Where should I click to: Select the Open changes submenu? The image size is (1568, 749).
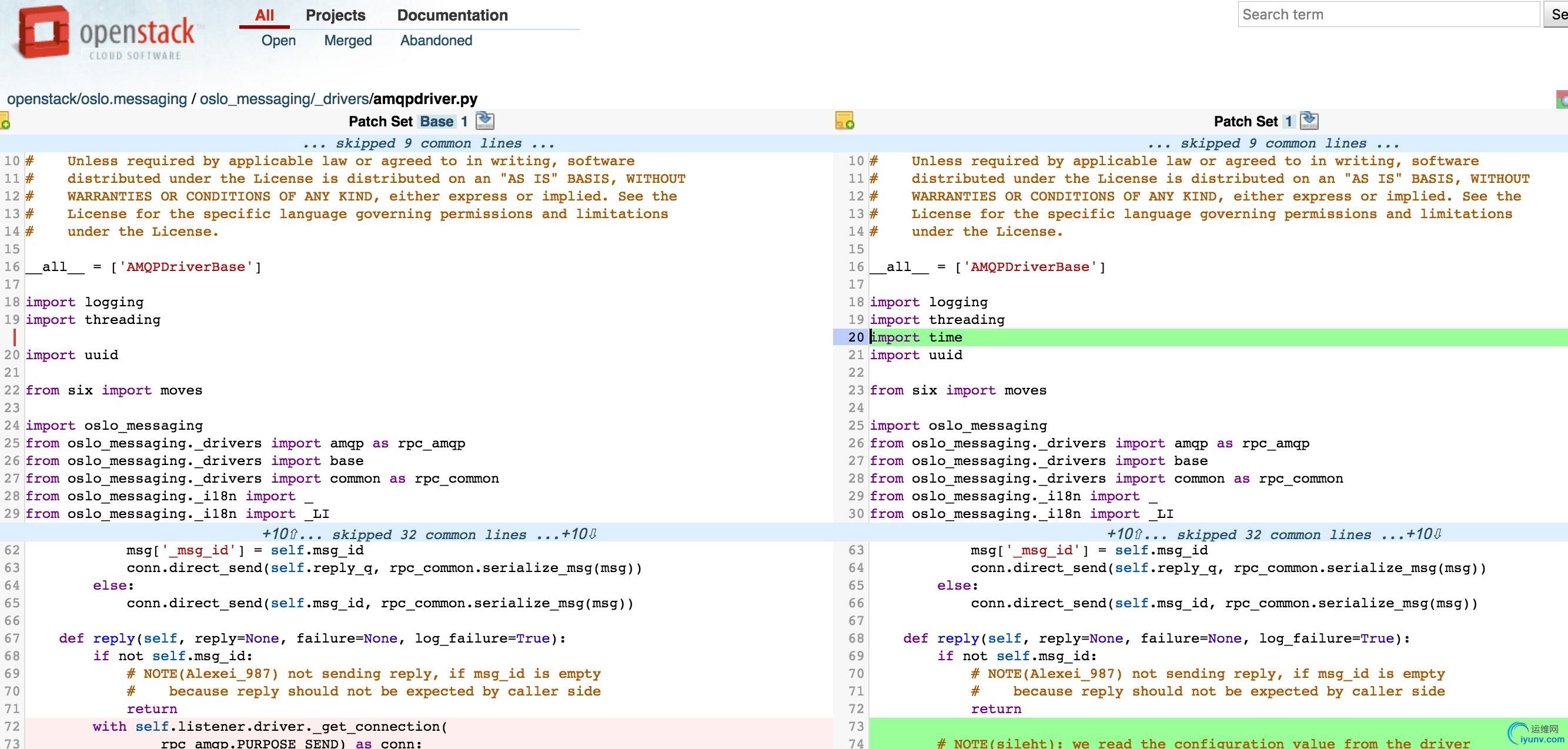pos(278,40)
